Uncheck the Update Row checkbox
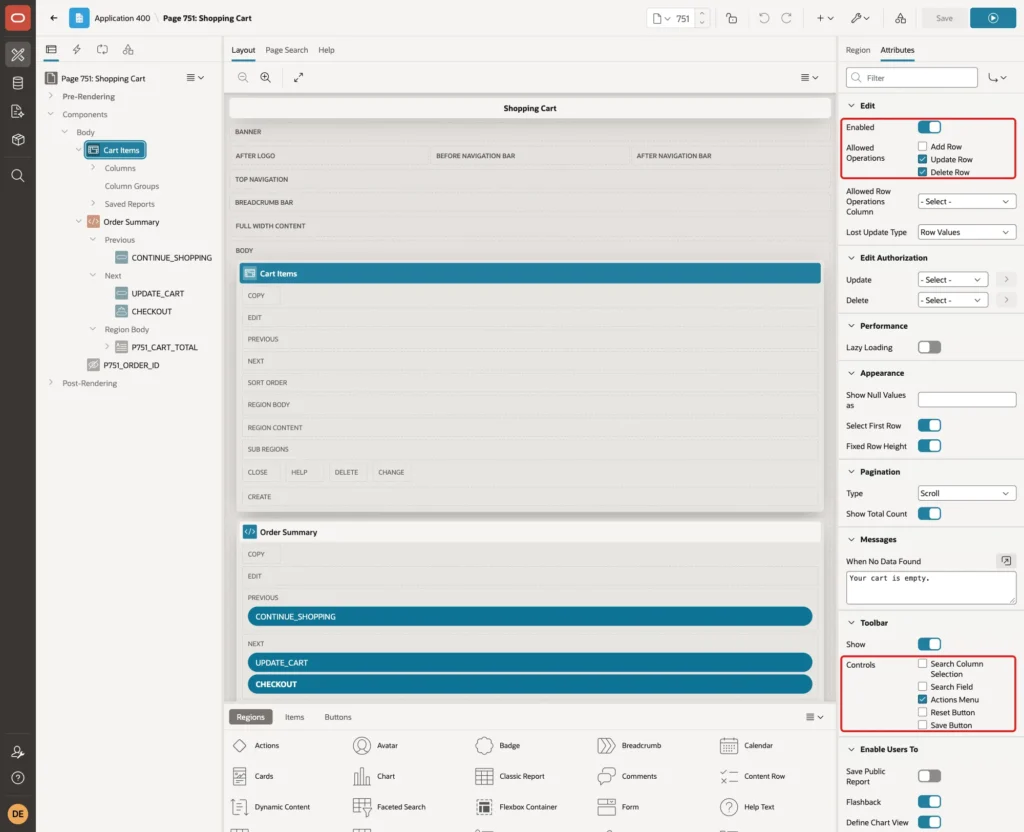 tap(922, 159)
